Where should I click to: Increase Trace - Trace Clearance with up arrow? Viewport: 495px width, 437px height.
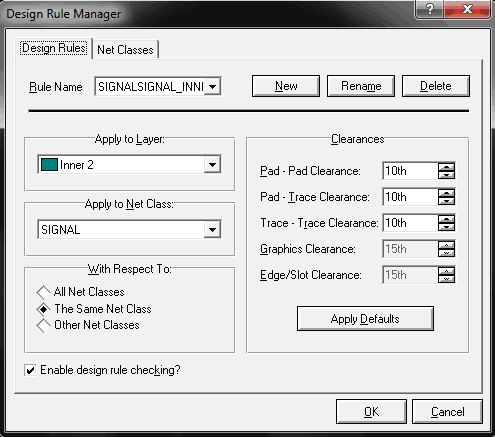pos(446,219)
